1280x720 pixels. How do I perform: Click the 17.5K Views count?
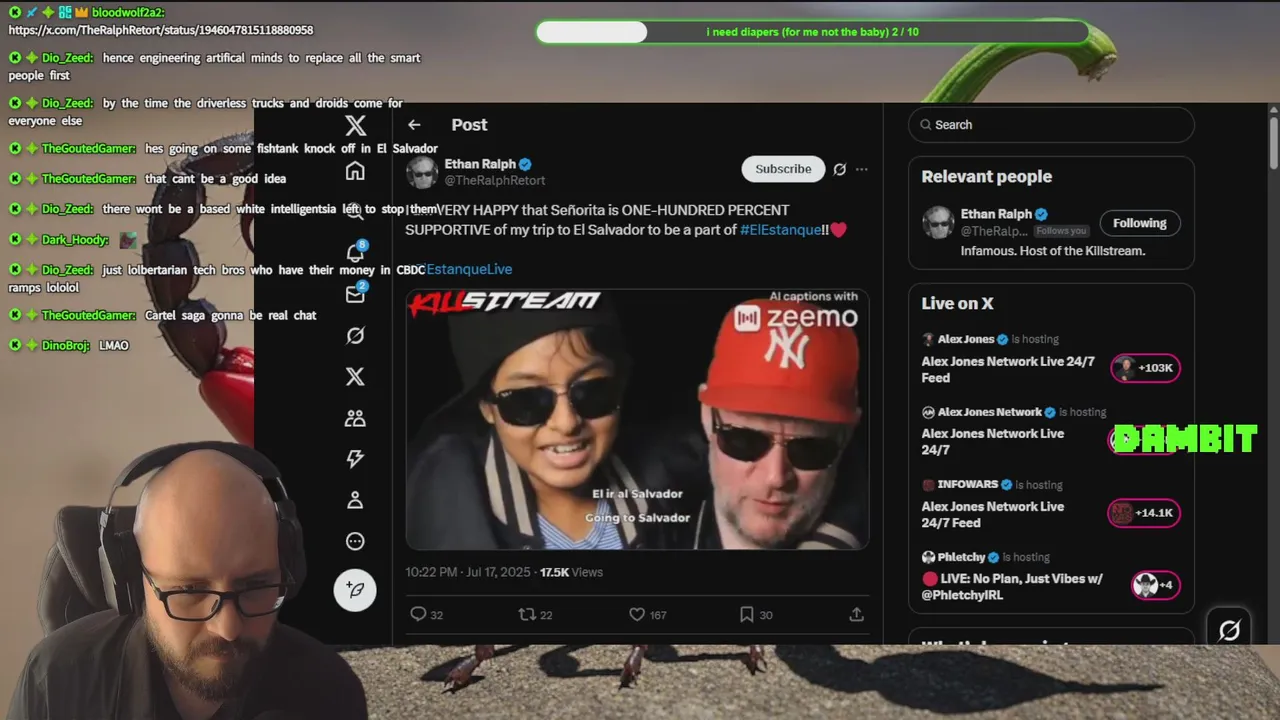click(x=571, y=572)
